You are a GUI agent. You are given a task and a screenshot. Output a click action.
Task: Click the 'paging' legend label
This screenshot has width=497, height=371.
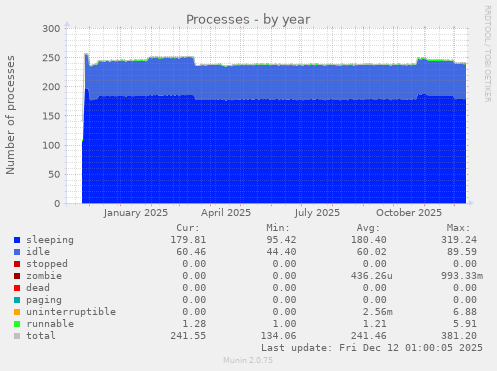point(44,300)
